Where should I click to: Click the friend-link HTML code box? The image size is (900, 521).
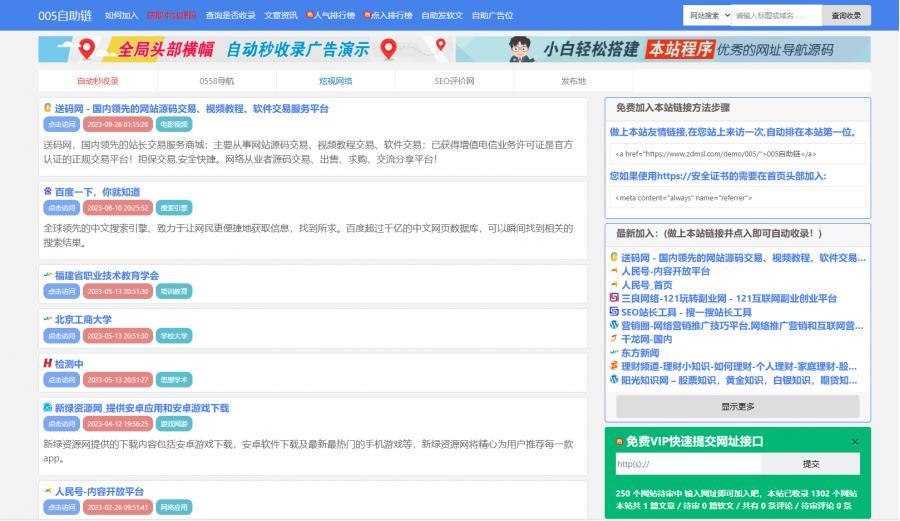click(738, 154)
